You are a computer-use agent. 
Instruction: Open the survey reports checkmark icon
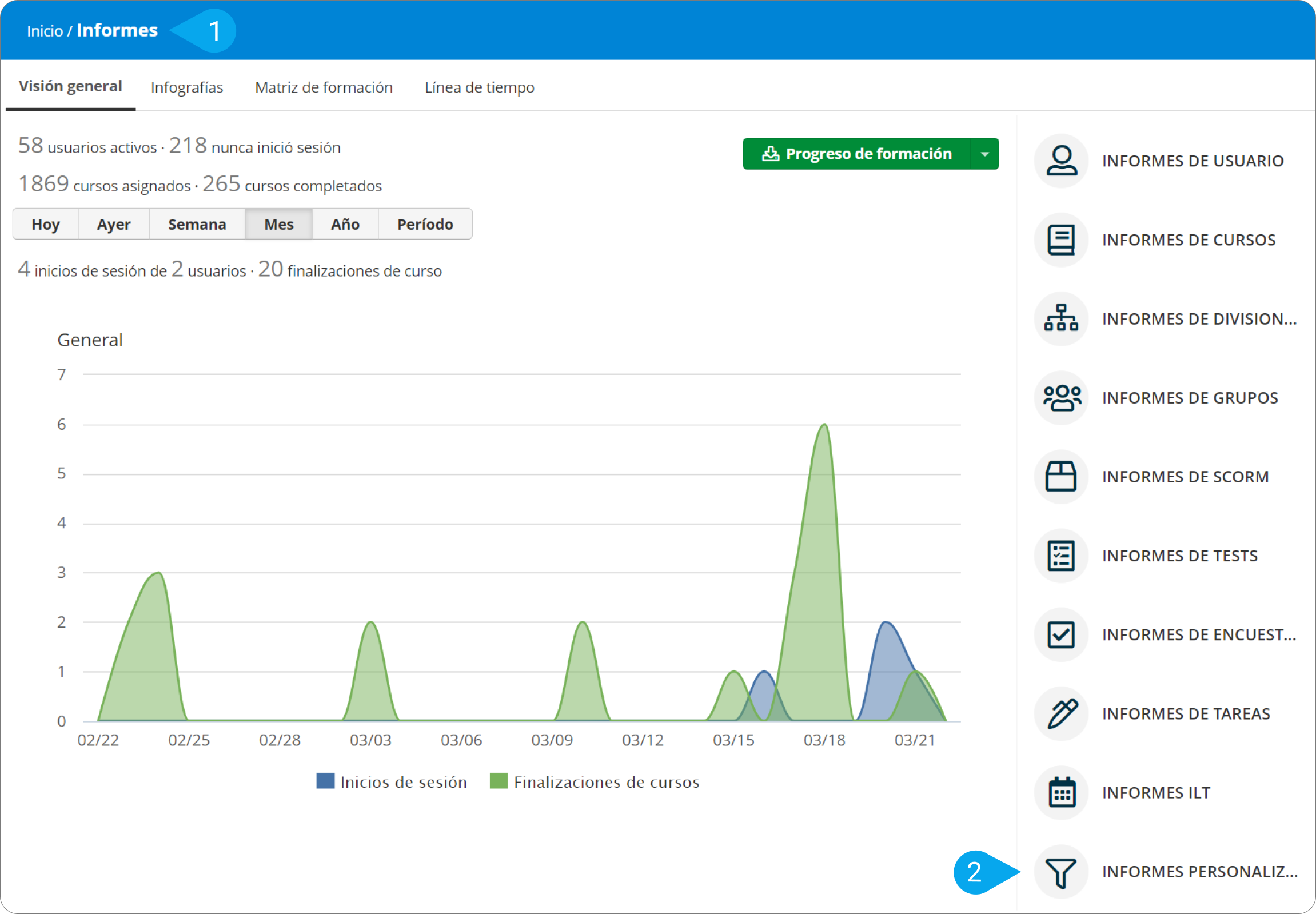click(x=1061, y=635)
